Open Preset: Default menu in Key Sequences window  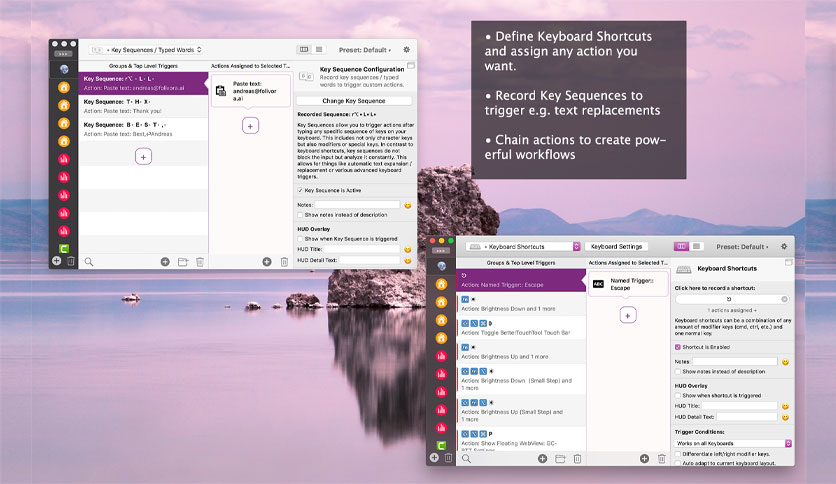click(365, 50)
